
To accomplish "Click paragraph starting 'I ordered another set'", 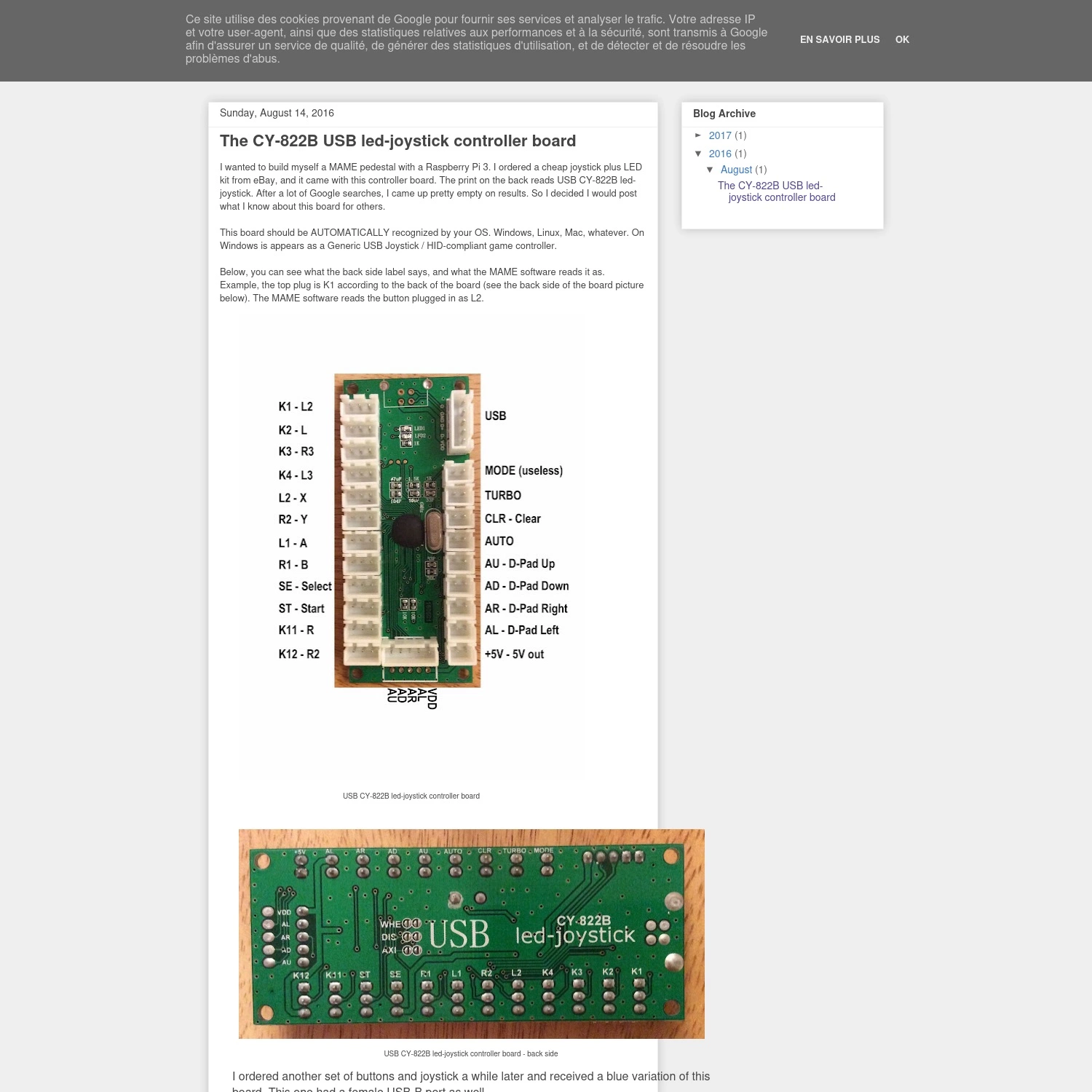I will pos(471,1082).
